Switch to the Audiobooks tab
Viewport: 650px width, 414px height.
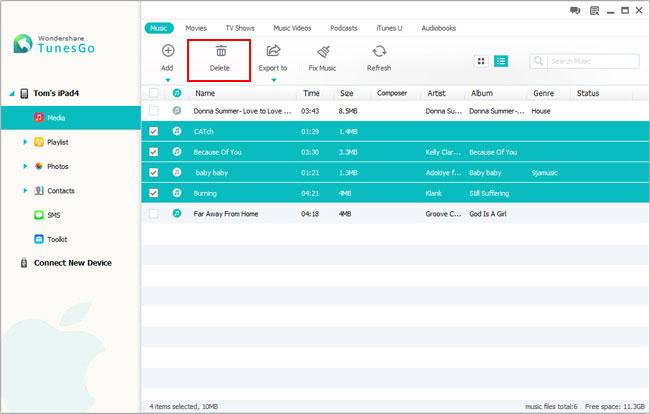[439, 28]
